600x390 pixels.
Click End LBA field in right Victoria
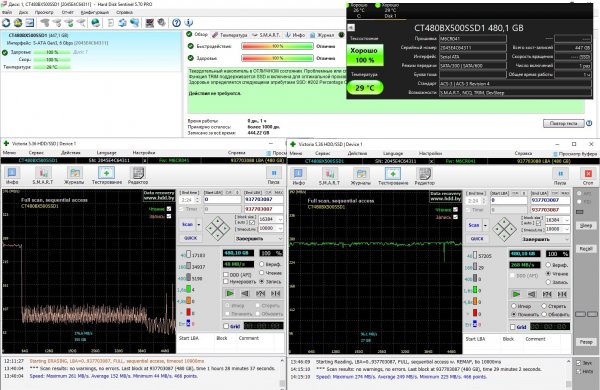click(550, 200)
